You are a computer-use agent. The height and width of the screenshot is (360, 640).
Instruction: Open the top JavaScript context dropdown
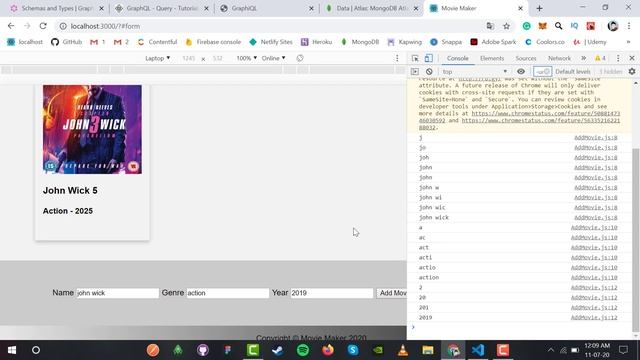tap(476, 71)
